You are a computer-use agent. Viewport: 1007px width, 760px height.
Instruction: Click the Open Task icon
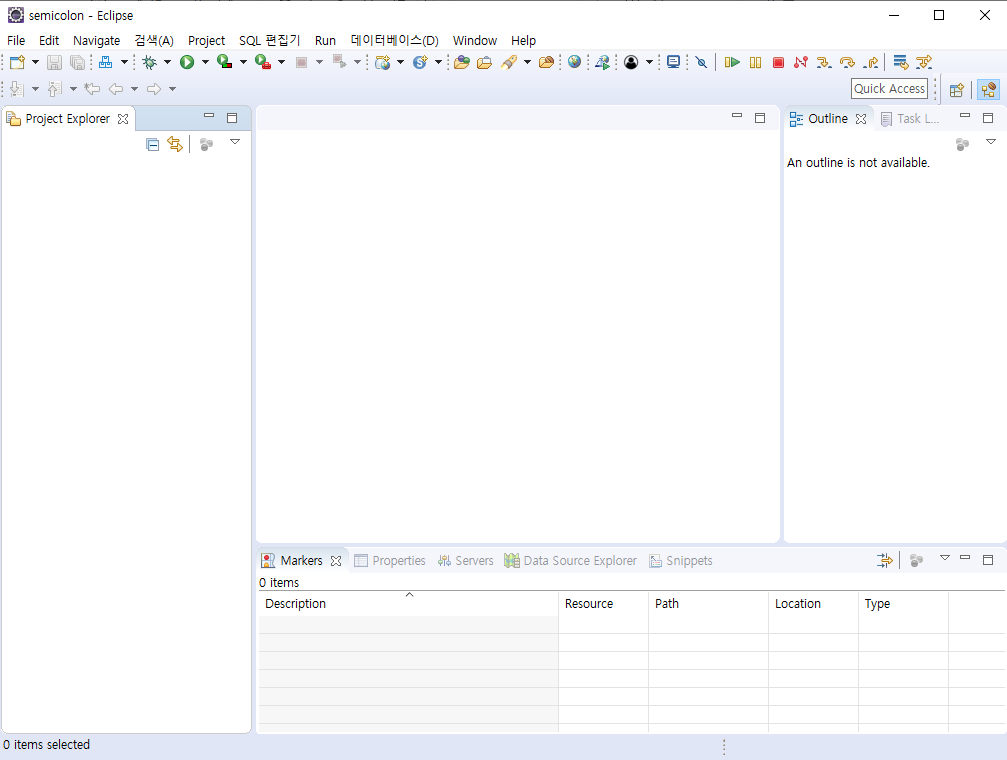[485, 62]
